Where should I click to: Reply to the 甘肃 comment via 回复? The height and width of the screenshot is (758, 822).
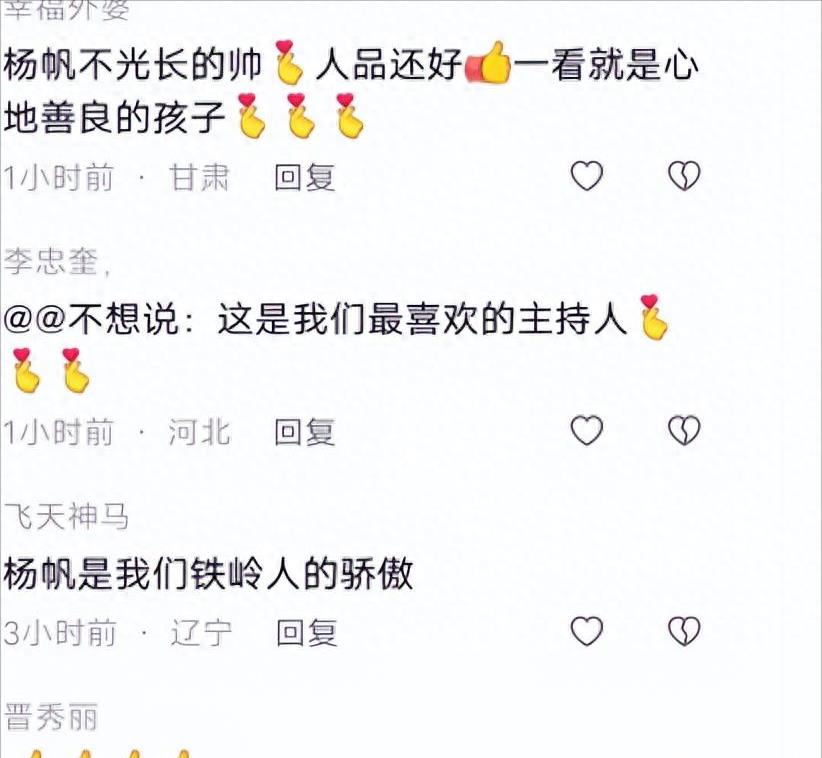pos(305,177)
